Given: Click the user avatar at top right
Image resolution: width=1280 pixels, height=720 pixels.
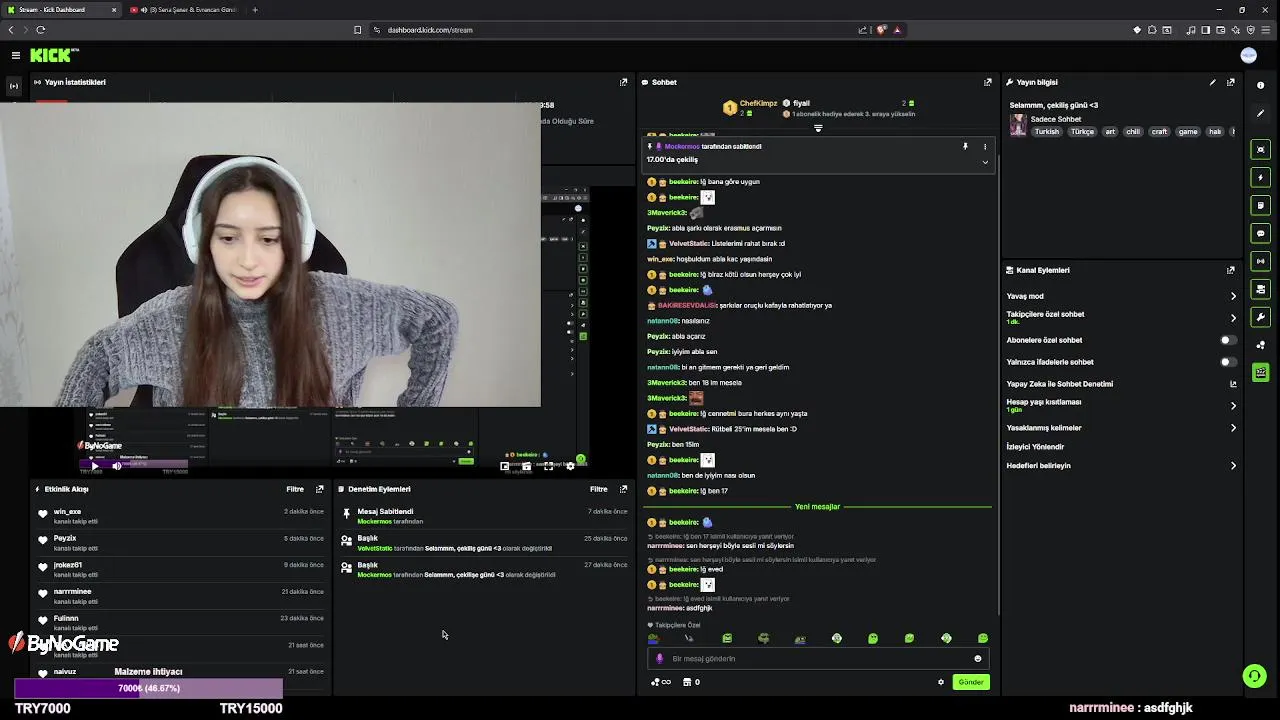Looking at the screenshot, I should tap(1248, 55).
